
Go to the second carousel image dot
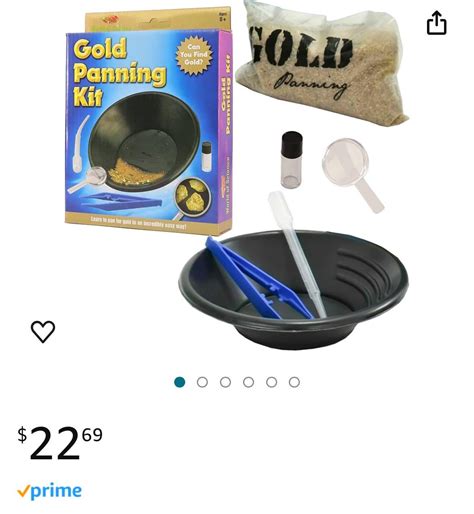[x=202, y=382]
